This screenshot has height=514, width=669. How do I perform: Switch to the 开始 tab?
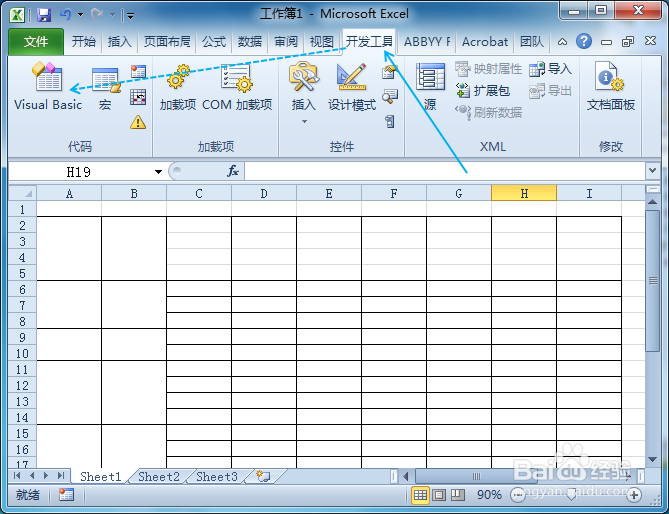click(x=84, y=41)
